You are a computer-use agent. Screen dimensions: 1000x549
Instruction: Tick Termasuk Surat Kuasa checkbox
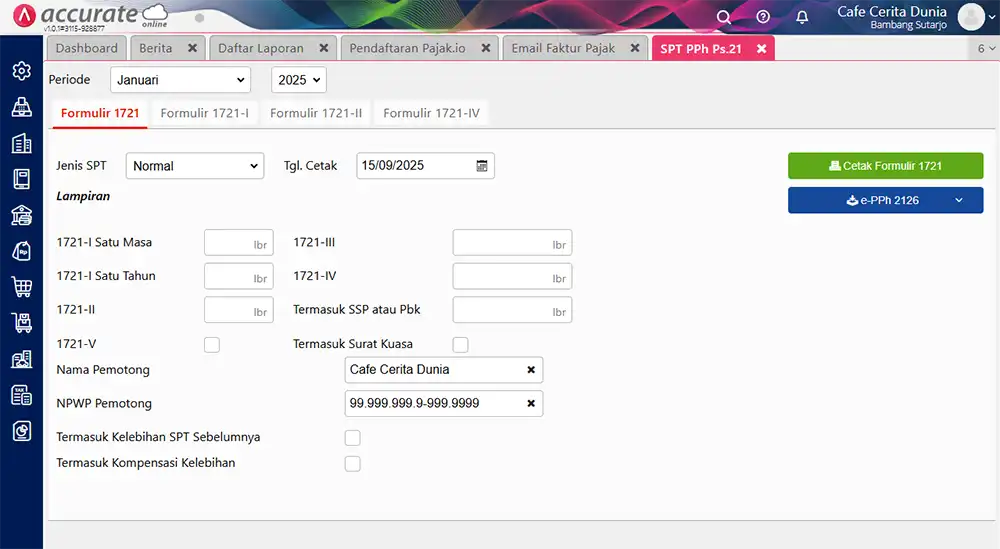(460, 345)
